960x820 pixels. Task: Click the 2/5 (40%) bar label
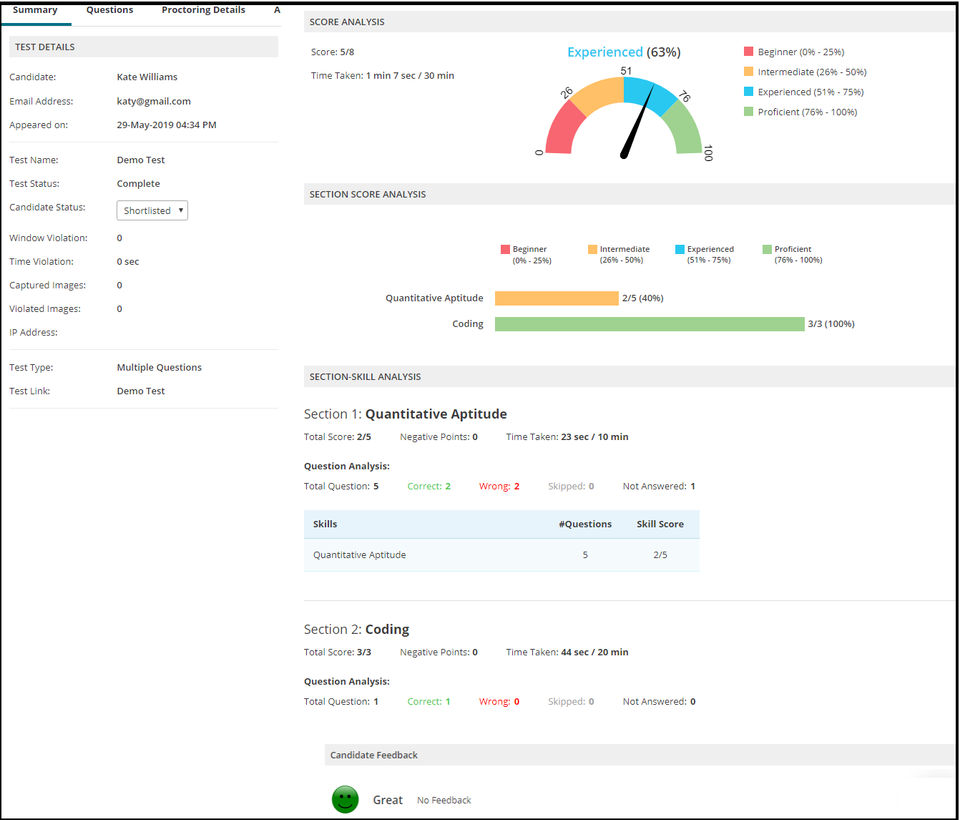[643, 298]
